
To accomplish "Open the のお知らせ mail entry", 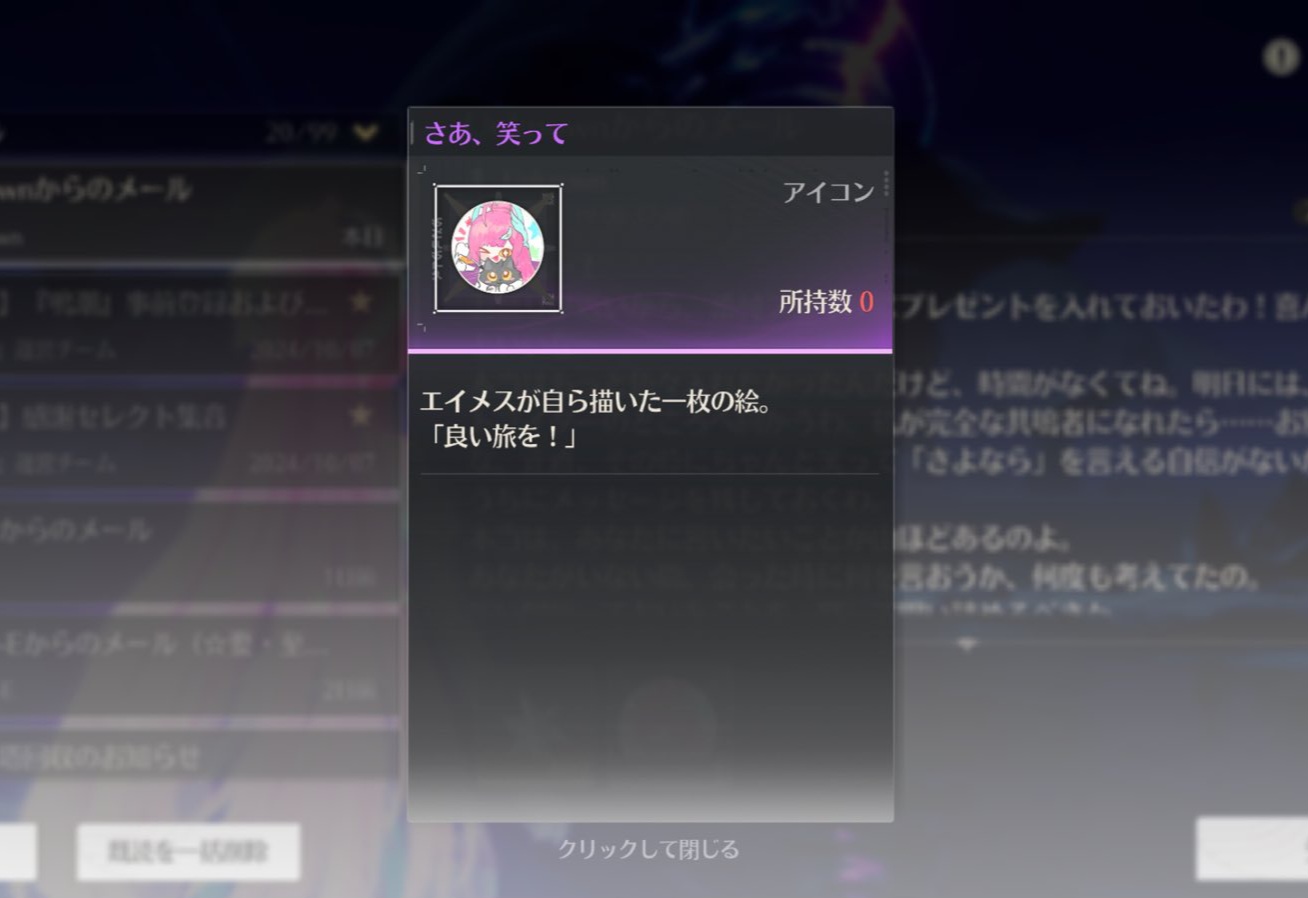I will pos(200,757).
